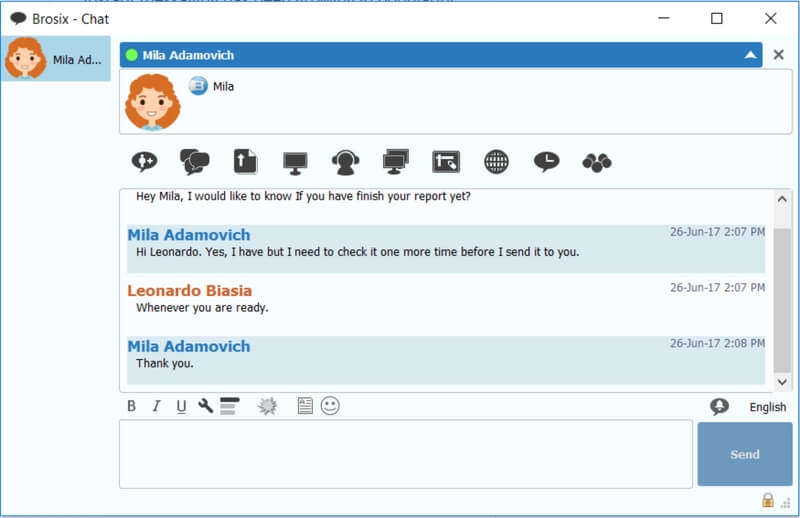Click the group of people icon
800x518 pixels.
597,162
